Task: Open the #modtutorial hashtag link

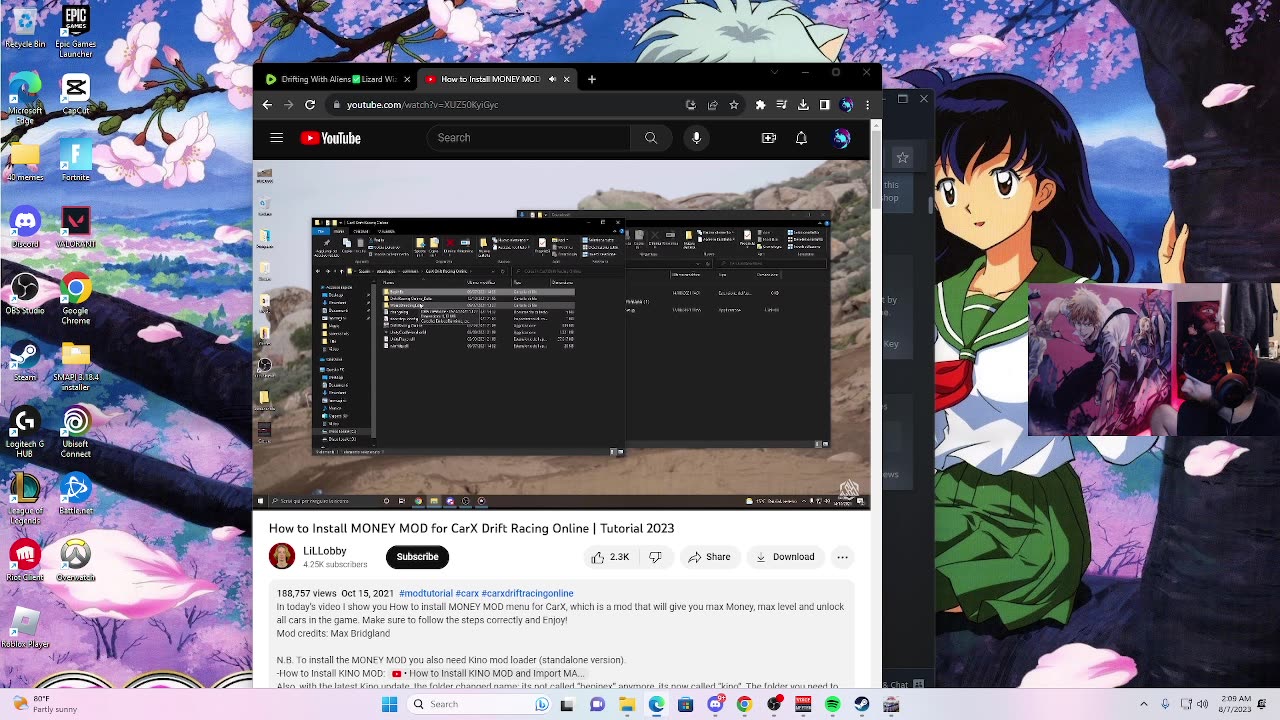Action: coord(425,594)
